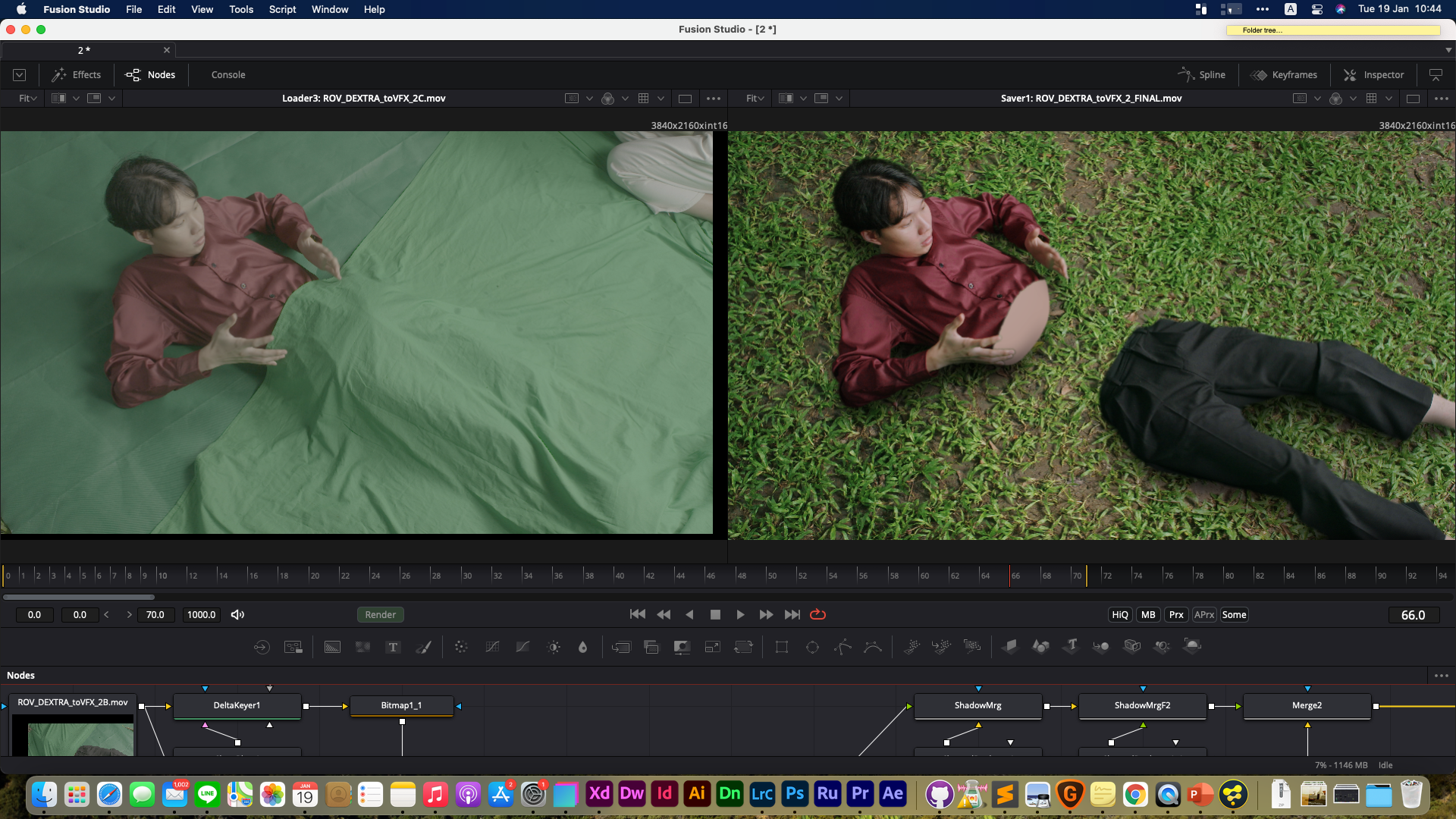Viewport: 1456px width, 819px height.
Task: Open the Tools menu
Action: 241,9
